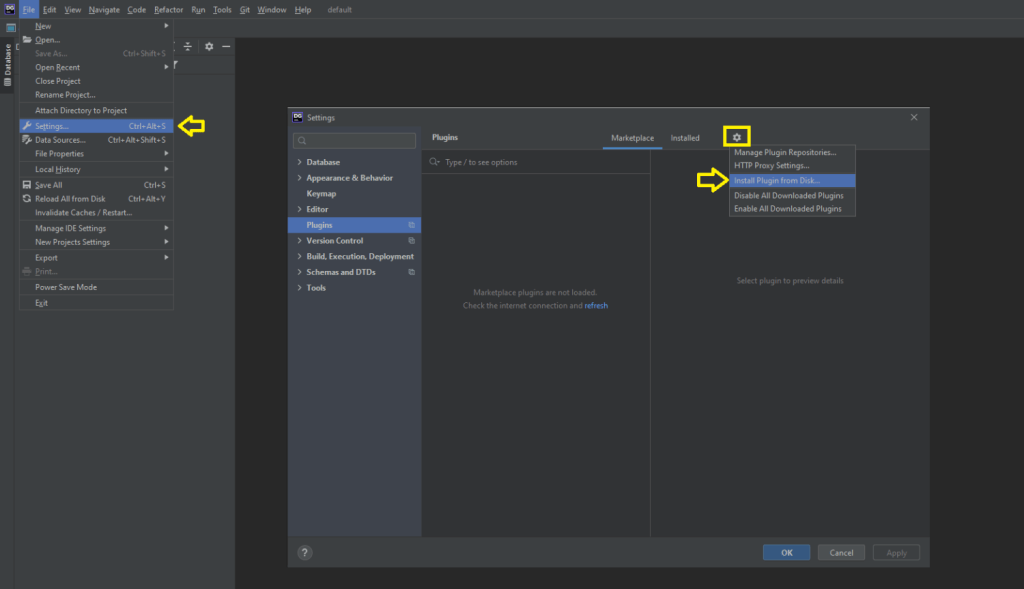Hide the tool window using the minus icon
Viewport: 1024px width, 589px height.
pos(226,46)
